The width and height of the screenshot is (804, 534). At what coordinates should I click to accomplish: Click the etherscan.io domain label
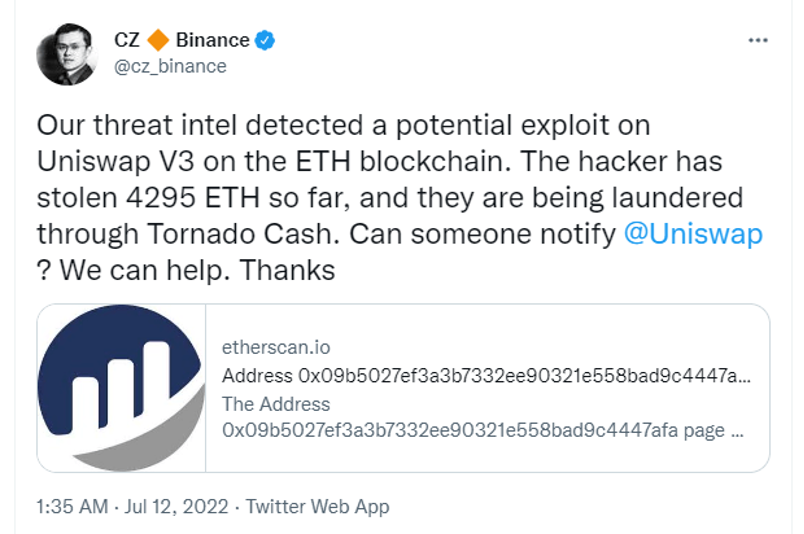pos(275,348)
